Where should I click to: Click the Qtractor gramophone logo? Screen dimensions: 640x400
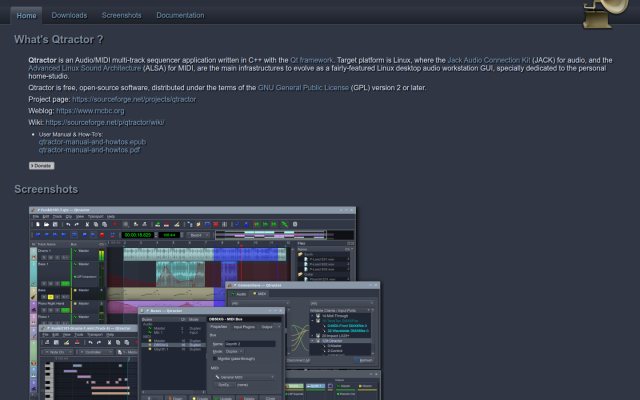coord(605,14)
